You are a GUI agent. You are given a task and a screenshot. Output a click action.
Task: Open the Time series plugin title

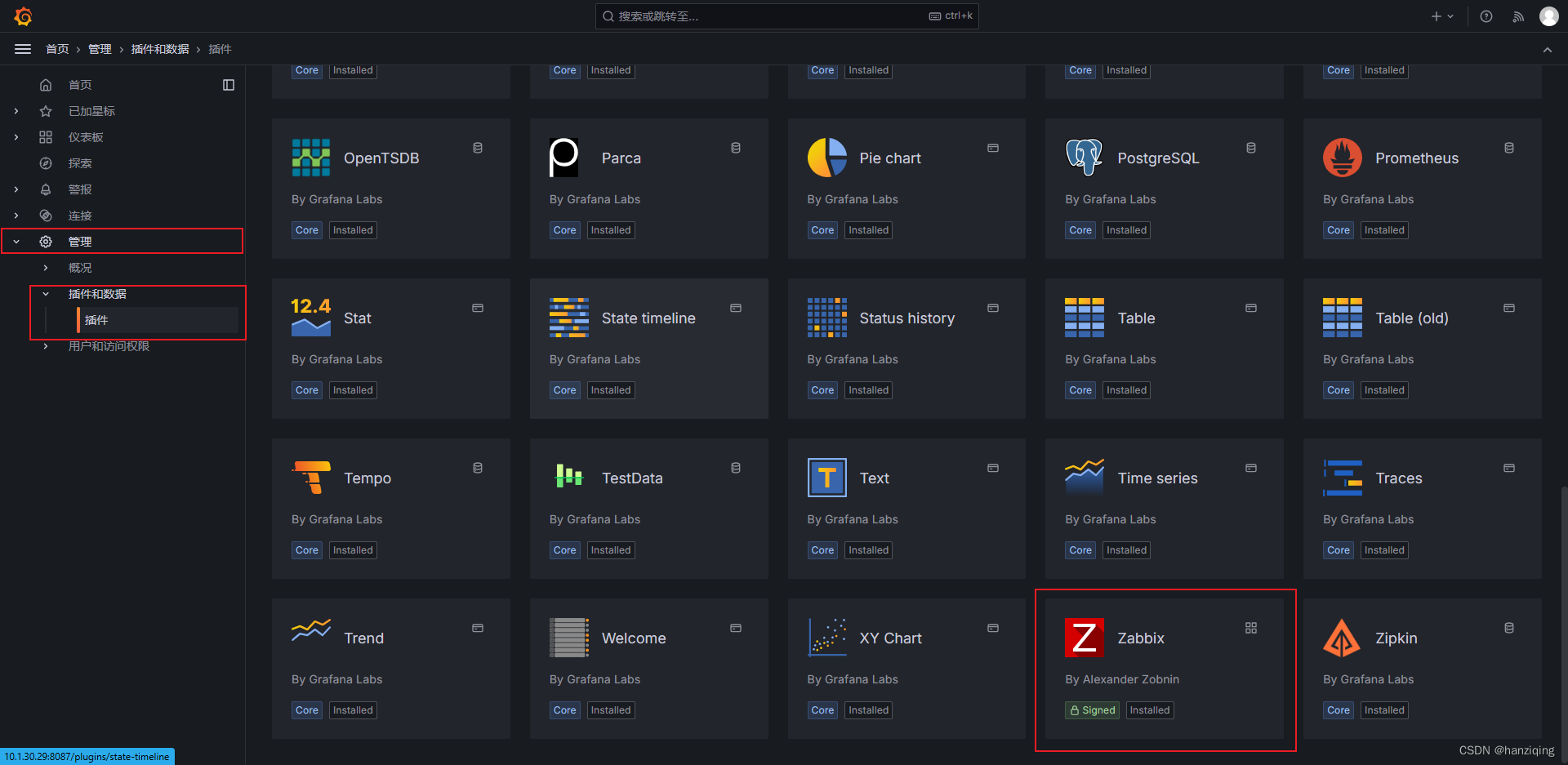coord(1158,478)
